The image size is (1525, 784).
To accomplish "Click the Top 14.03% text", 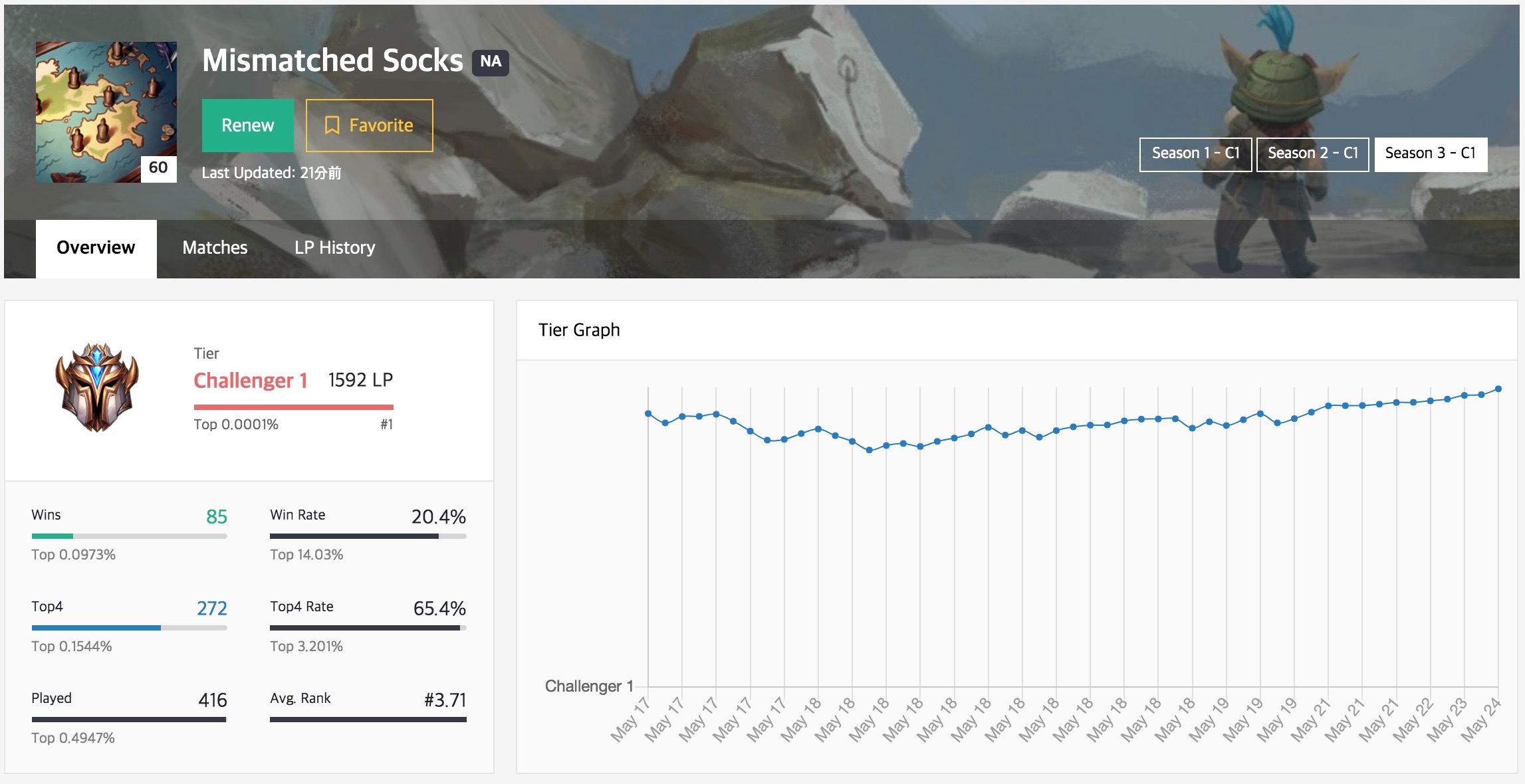I will 306,555.
